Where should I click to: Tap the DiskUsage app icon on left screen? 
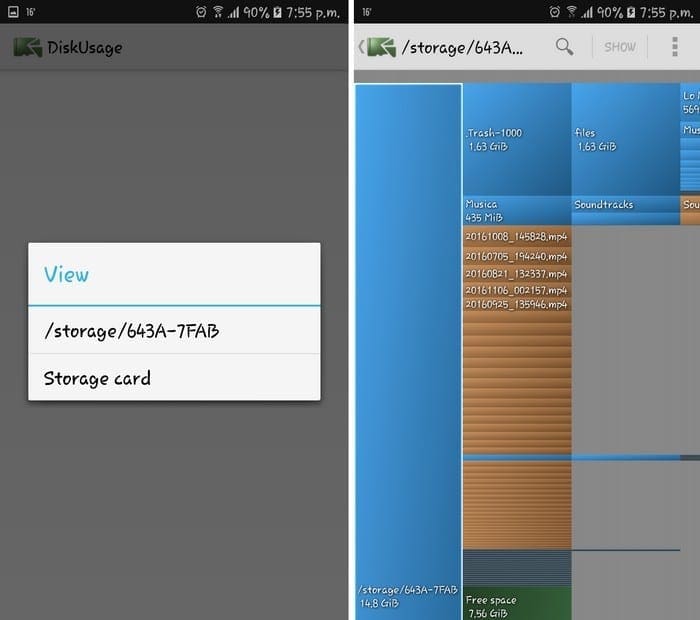(x=27, y=47)
